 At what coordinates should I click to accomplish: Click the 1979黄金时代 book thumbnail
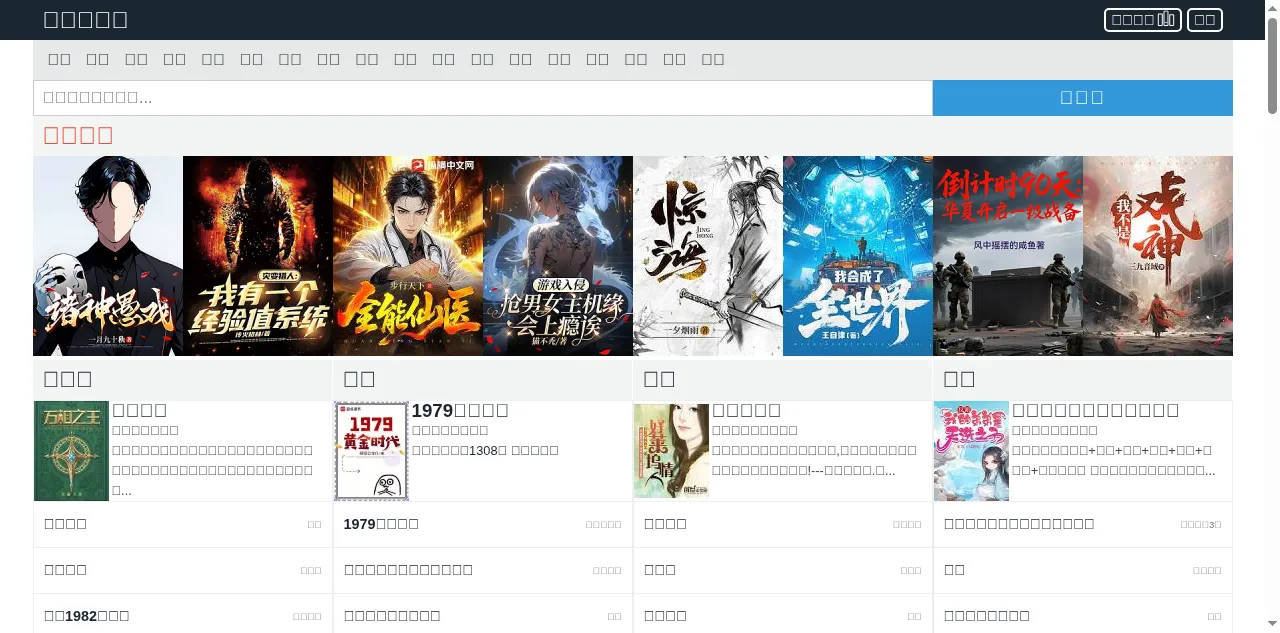(371, 451)
